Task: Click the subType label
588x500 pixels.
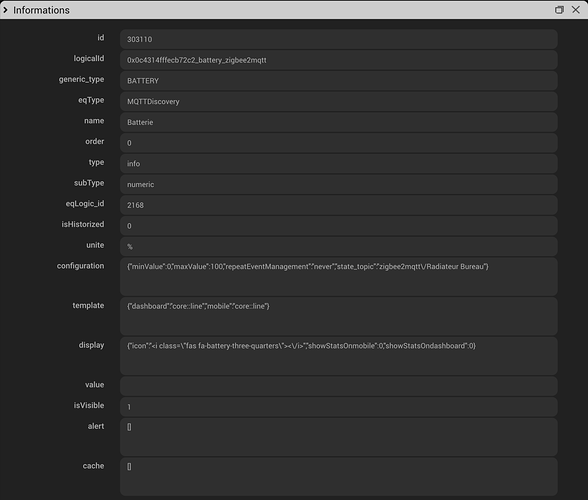Action: tap(89, 183)
